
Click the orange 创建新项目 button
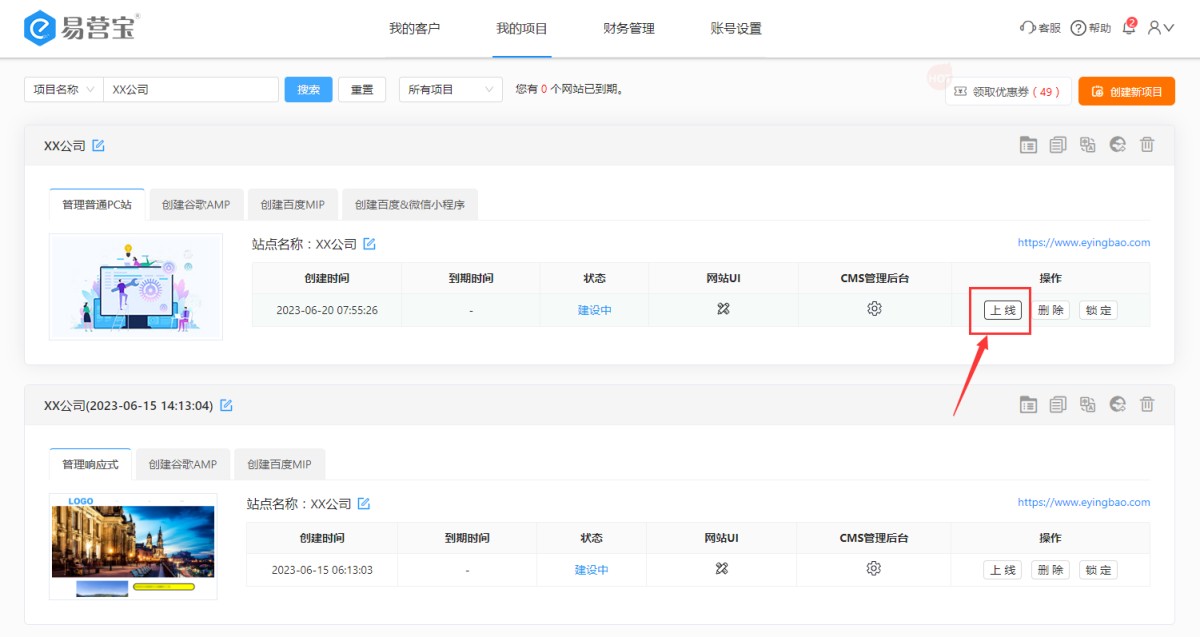(1126, 91)
